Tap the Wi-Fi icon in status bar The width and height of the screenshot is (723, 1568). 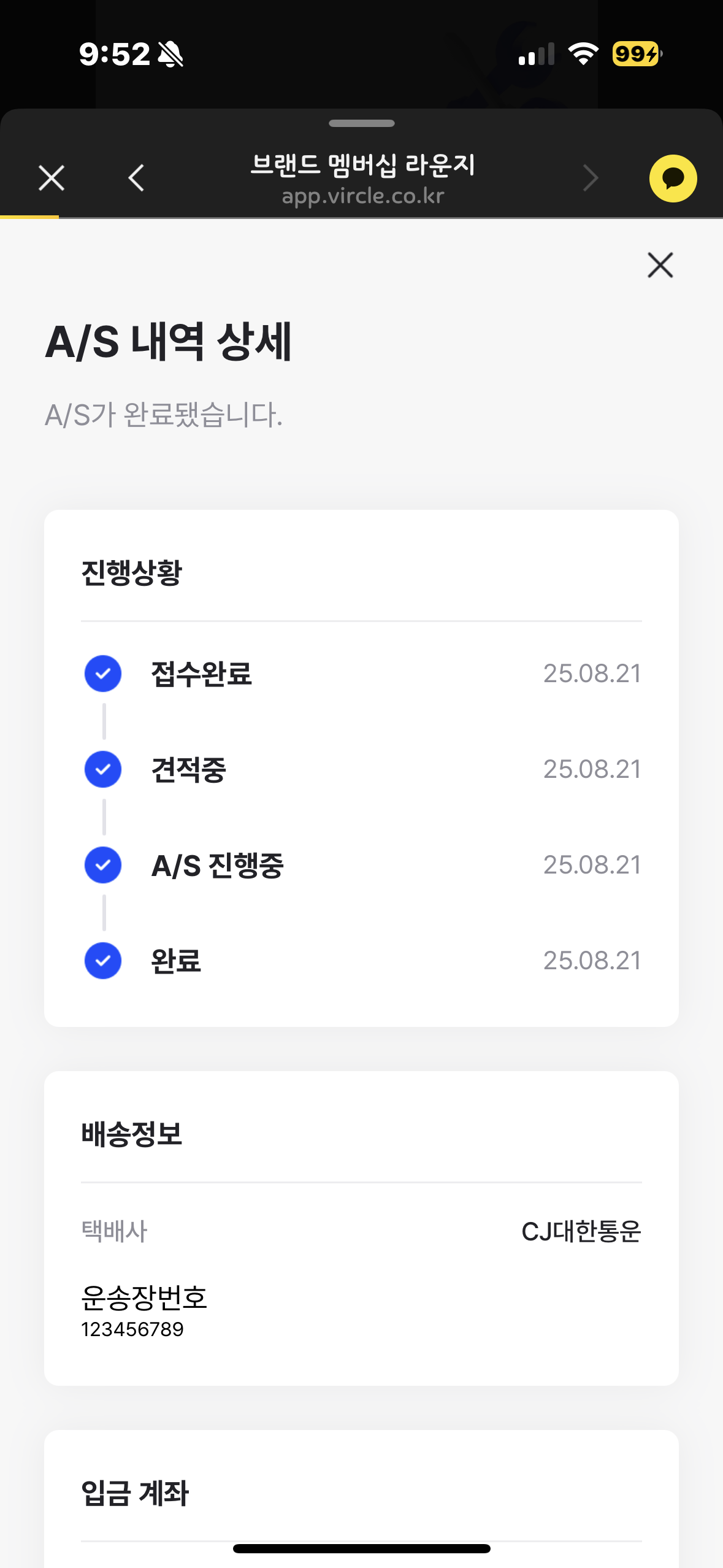click(583, 54)
